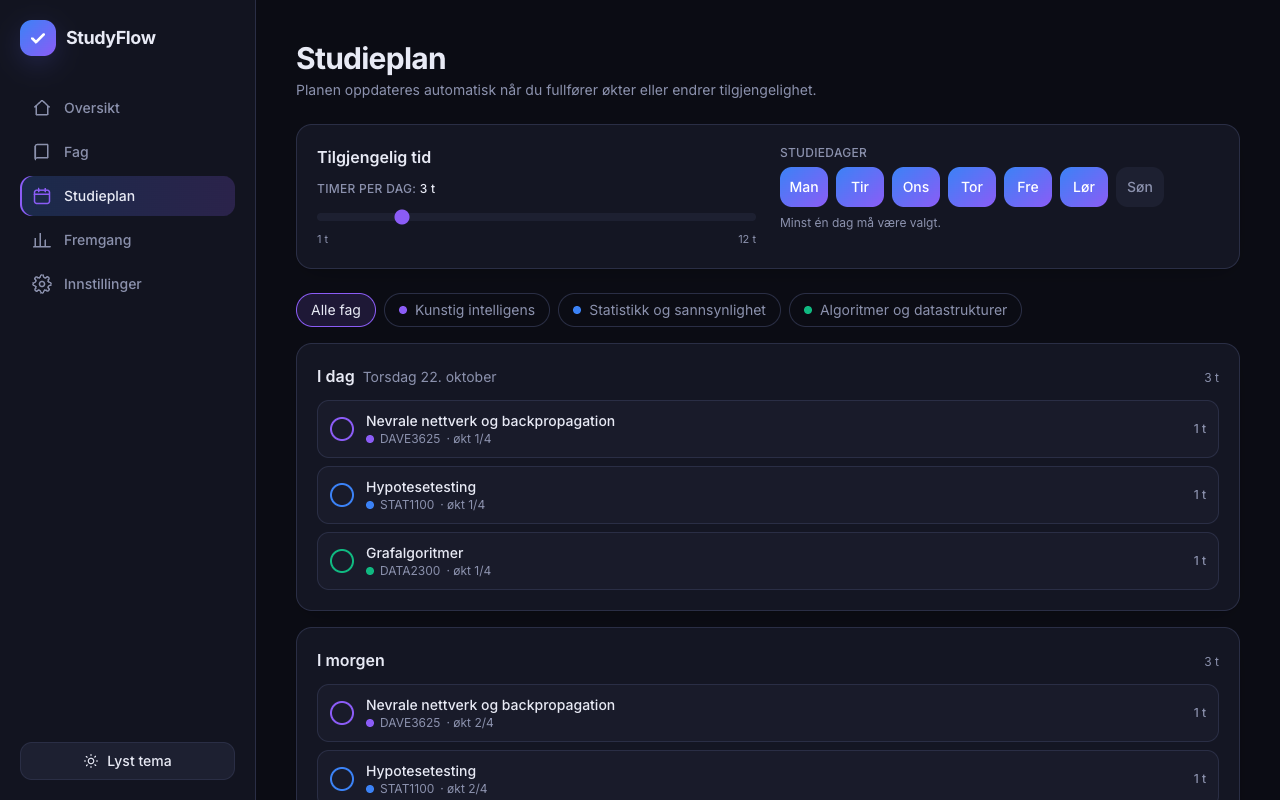Toggle Tir study day

tap(860, 187)
